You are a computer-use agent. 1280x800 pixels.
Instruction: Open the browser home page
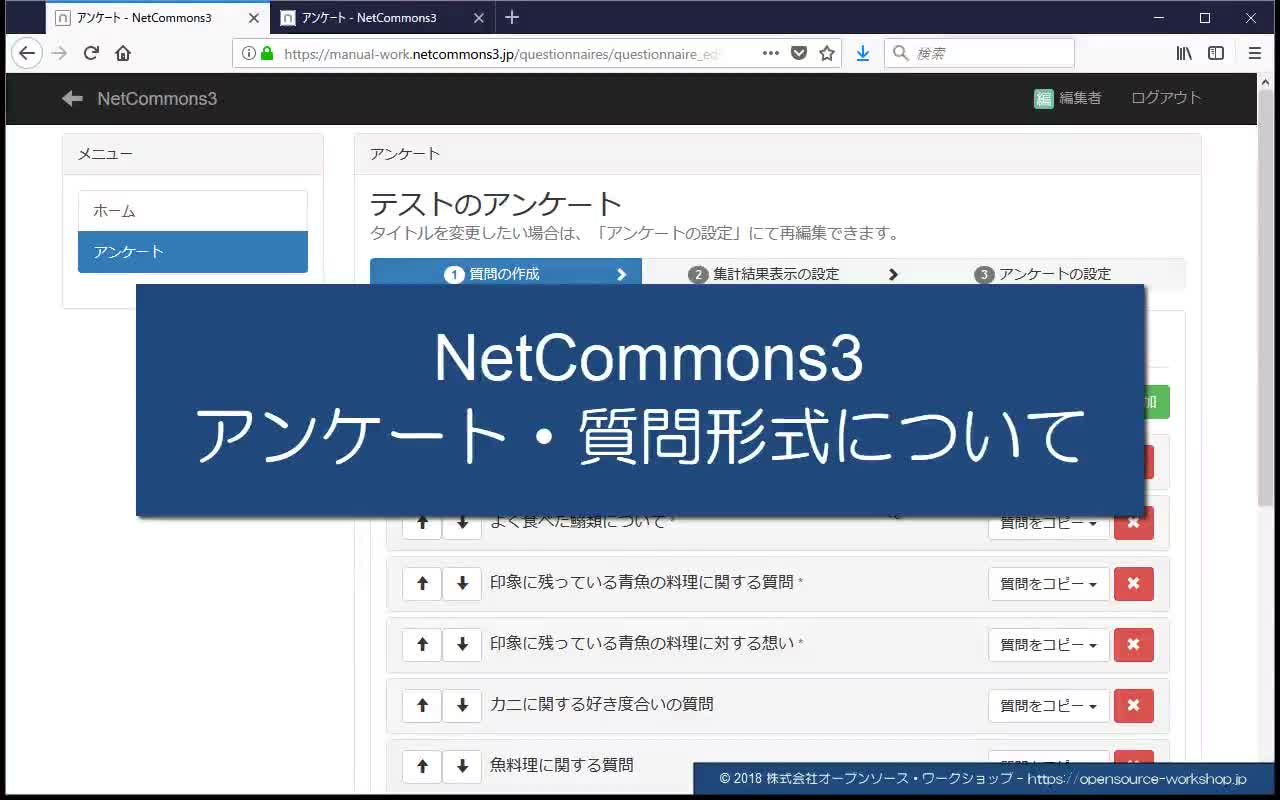[123, 54]
